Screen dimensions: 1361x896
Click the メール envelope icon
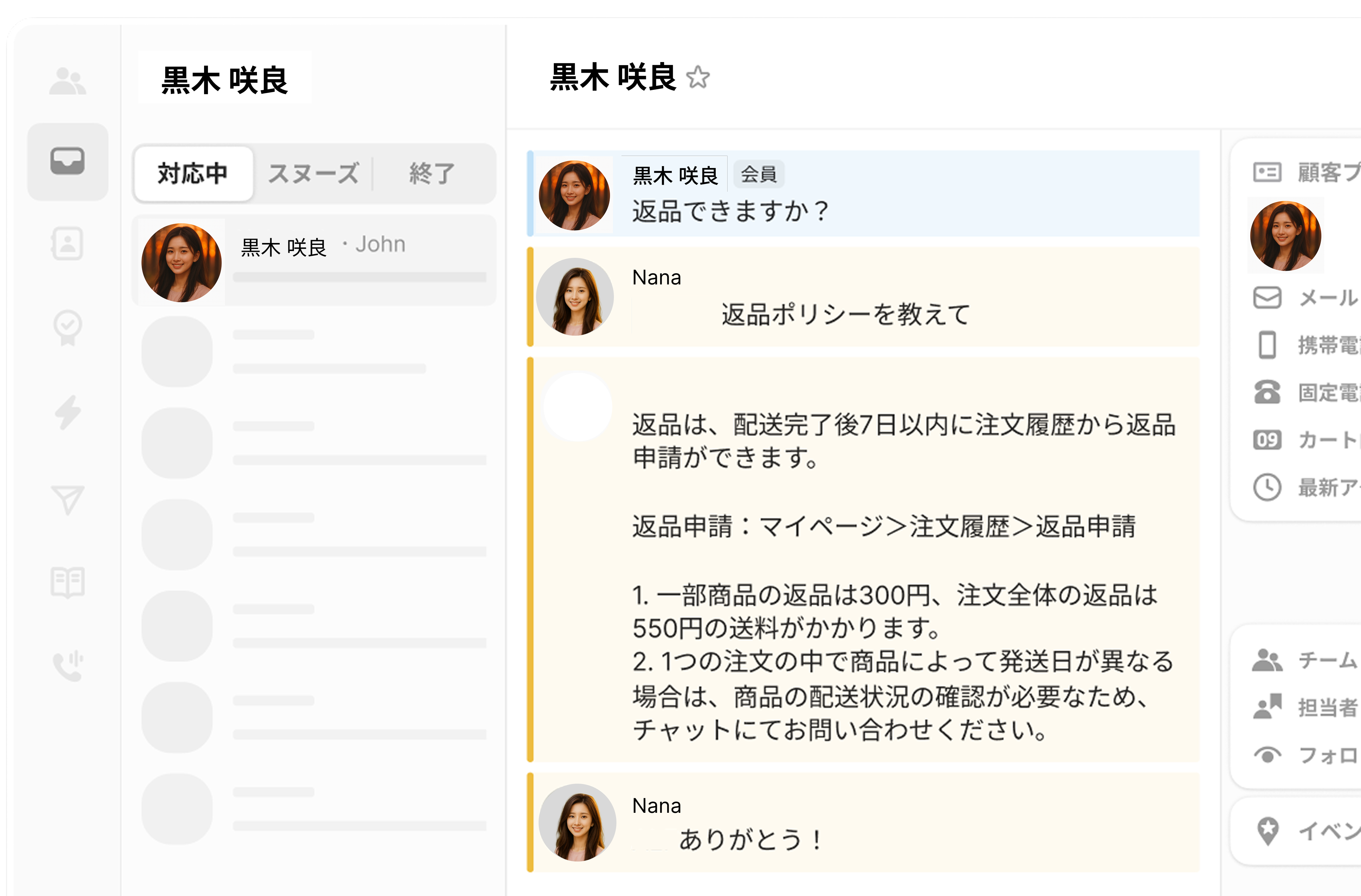(1267, 297)
